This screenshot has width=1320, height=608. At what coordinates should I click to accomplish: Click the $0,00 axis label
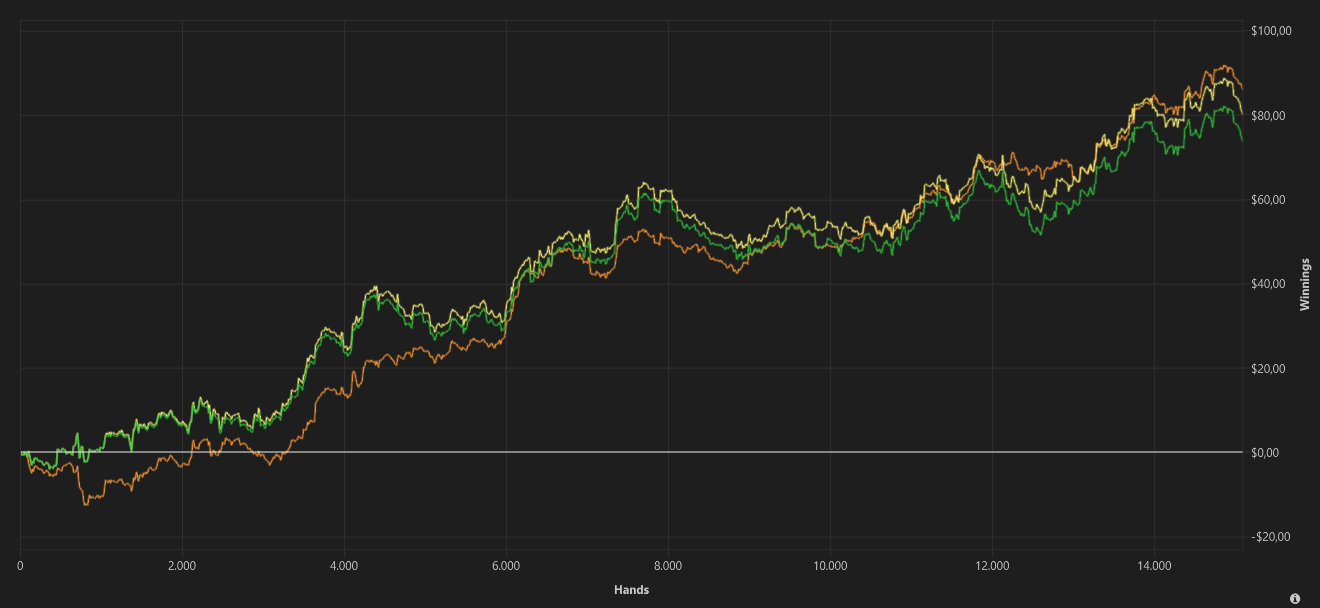[x=1266, y=453]
